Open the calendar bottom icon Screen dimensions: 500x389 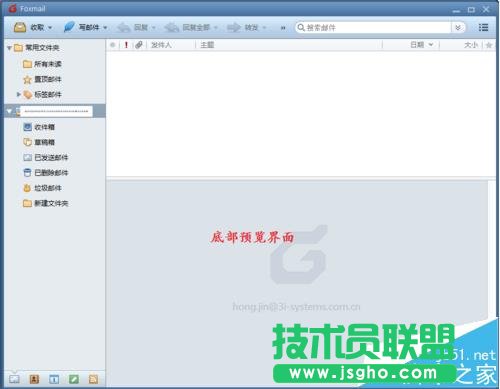54,379
